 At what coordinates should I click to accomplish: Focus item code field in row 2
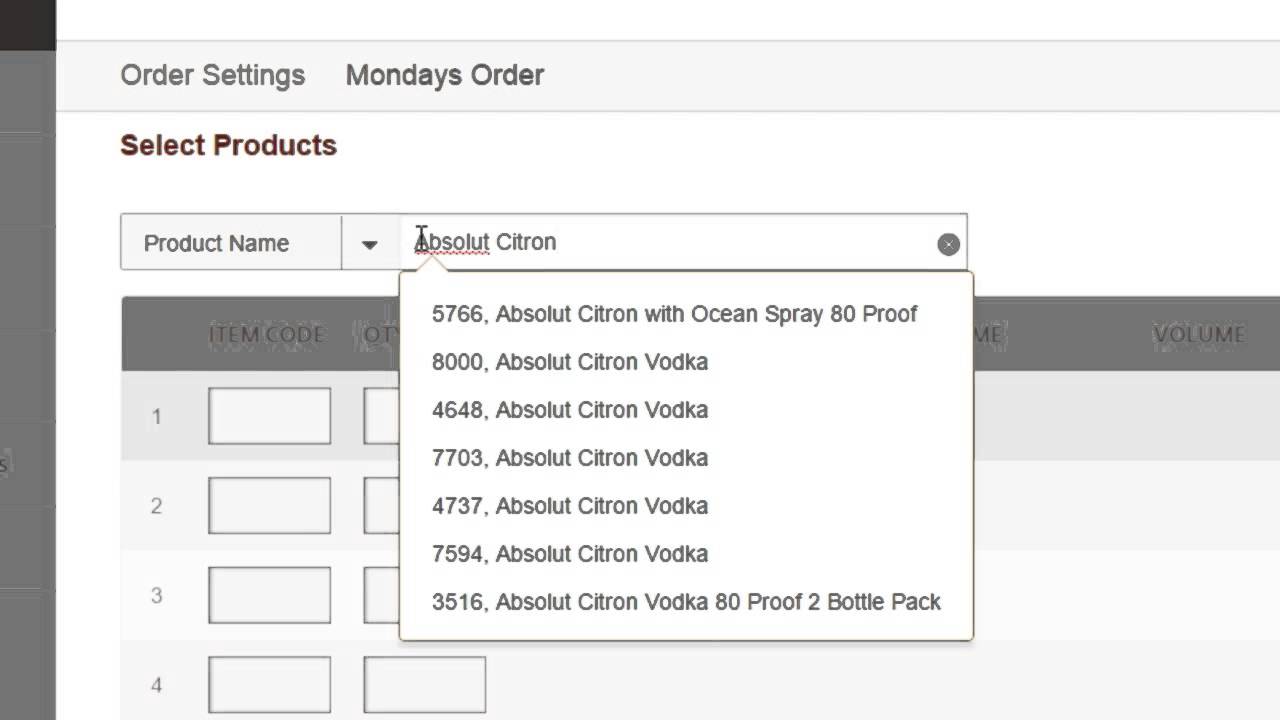pyautogui.click(x=269, y=505)
